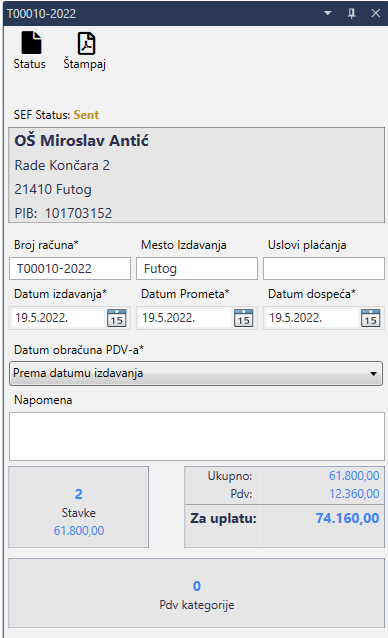Open the Pdv kategorije tile
The image size is (388, 638).
click(196, 593)
